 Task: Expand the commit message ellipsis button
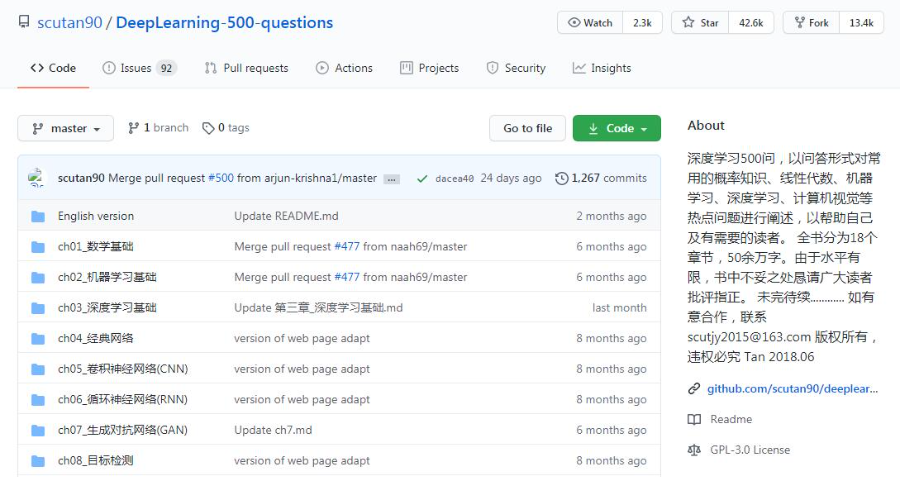(x=391, y=179)
